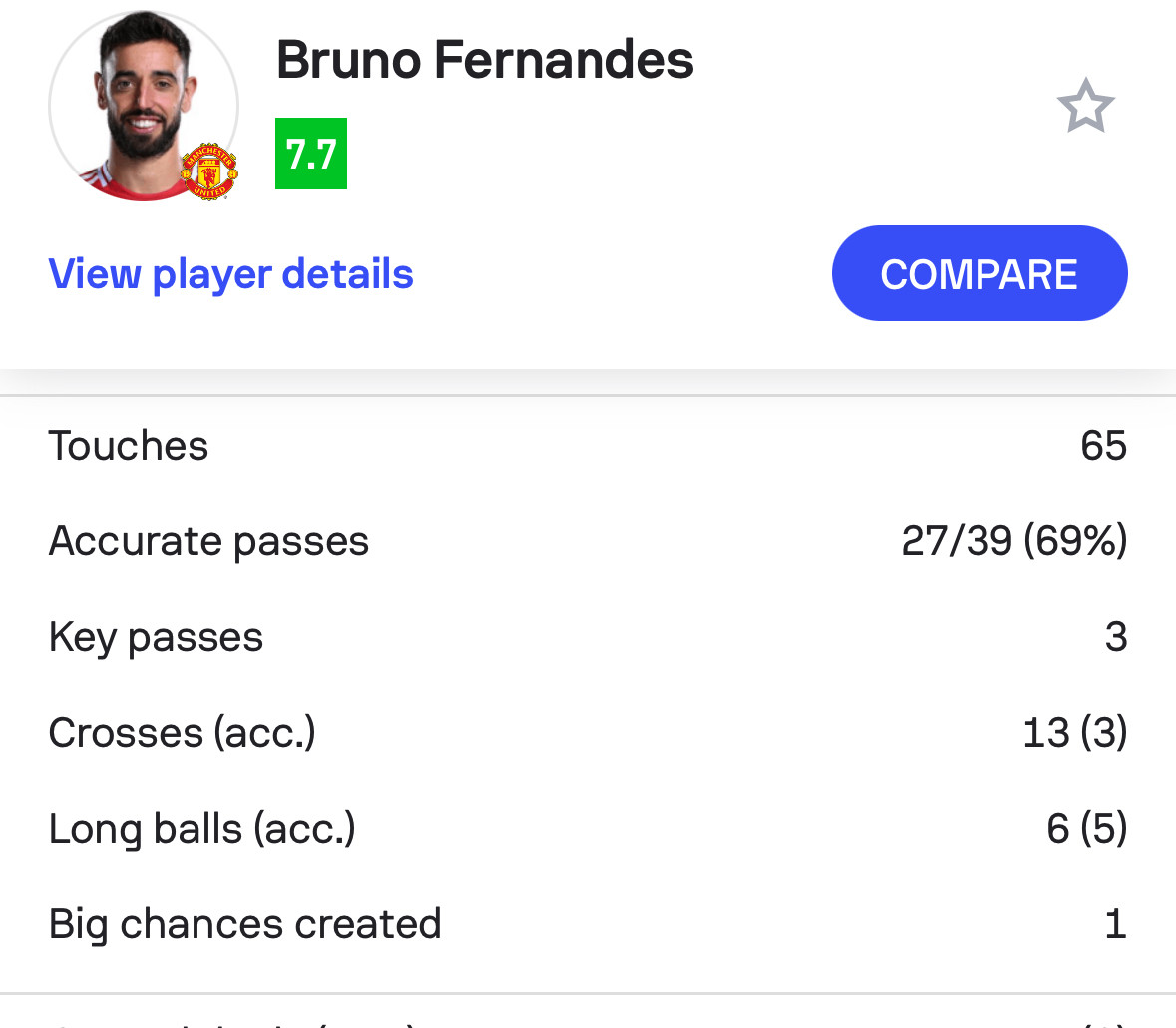Screen dimensions: 1176x1028
Task: Select the Bruno Fernandes name heading
Action: pyautogui.click(x=485, y=60)
